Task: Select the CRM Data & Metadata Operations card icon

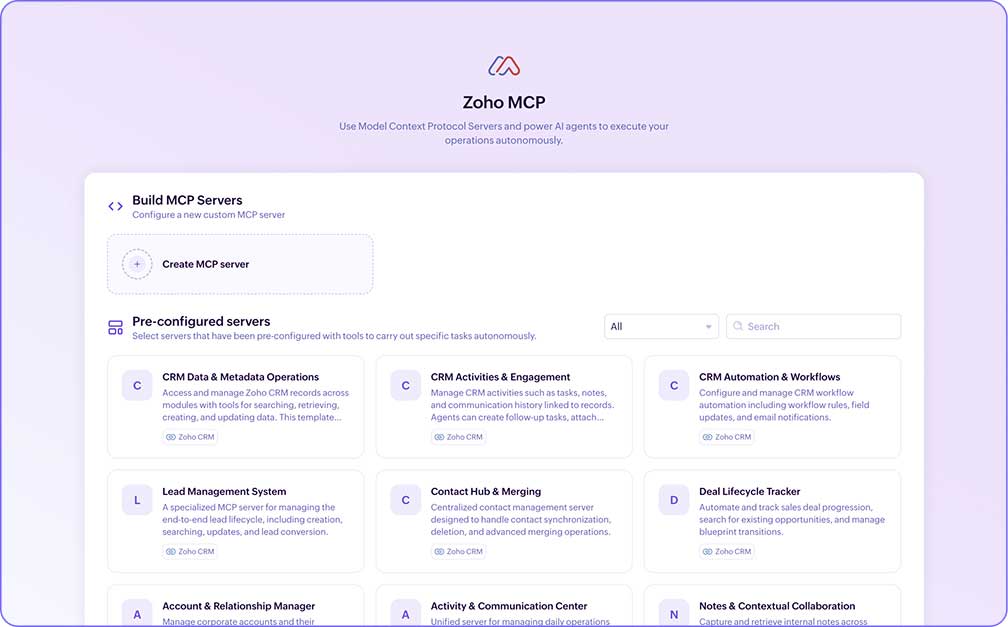Action: point(137,385)
